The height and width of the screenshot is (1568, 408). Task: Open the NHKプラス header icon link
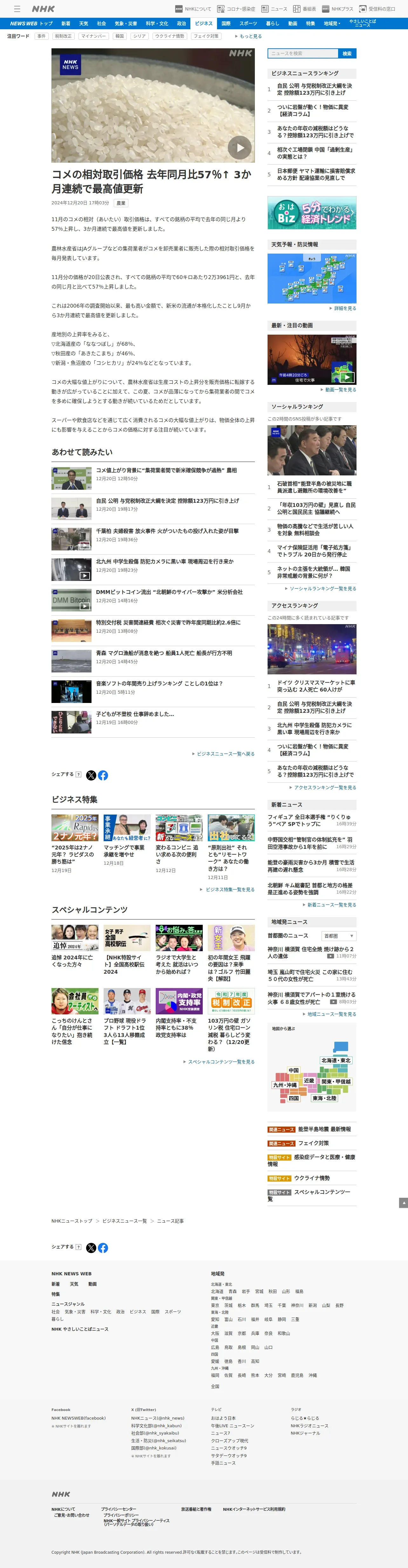(337, 9)
